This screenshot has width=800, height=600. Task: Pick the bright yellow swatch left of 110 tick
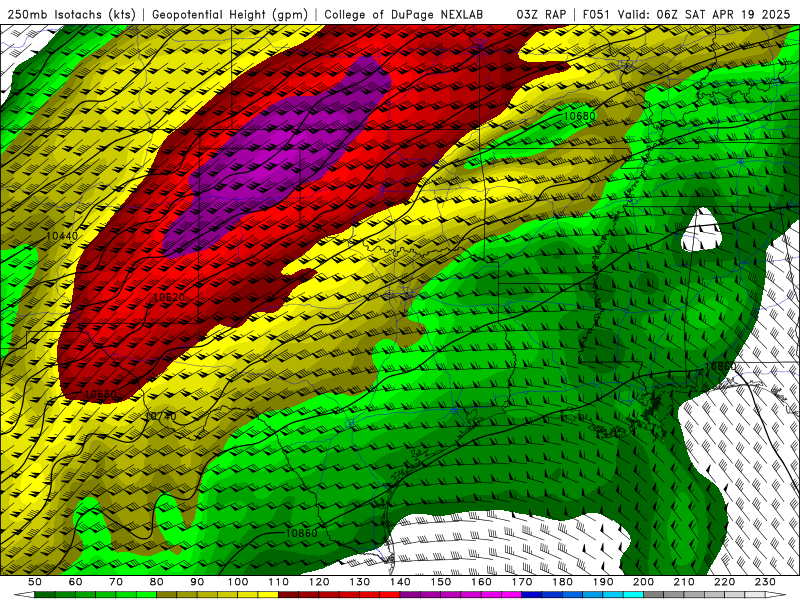pyautogui.click(x=268, y=595)
